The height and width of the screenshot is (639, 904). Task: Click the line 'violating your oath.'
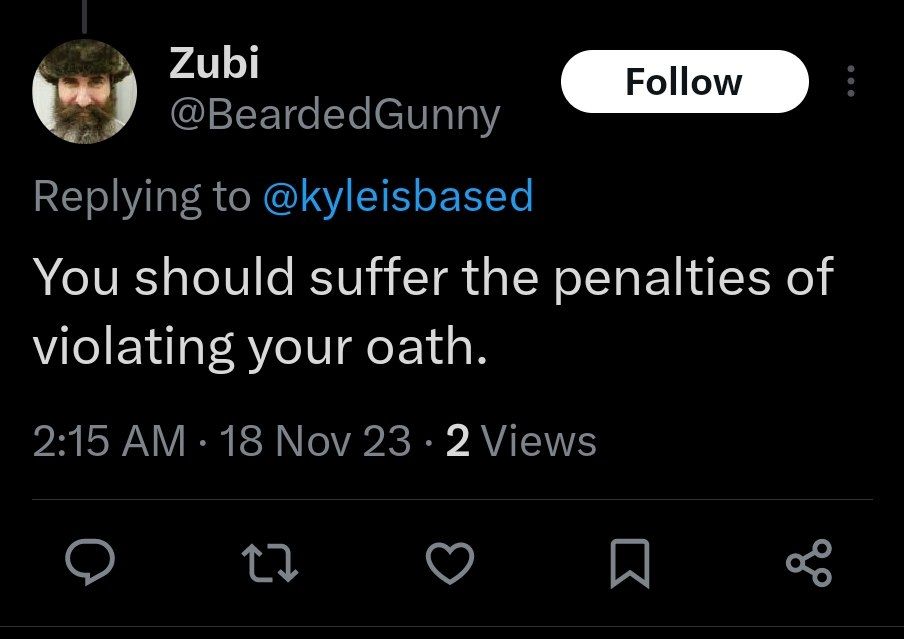pyautogui.click(x=260, y=346)
